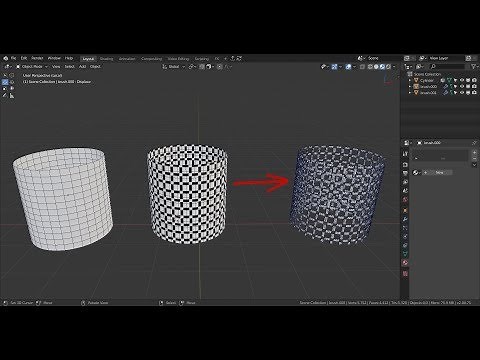This screenshot has width=480, height=360.
Task: Switch to rendered viewport shading
Action: click(x=388, y=67)
